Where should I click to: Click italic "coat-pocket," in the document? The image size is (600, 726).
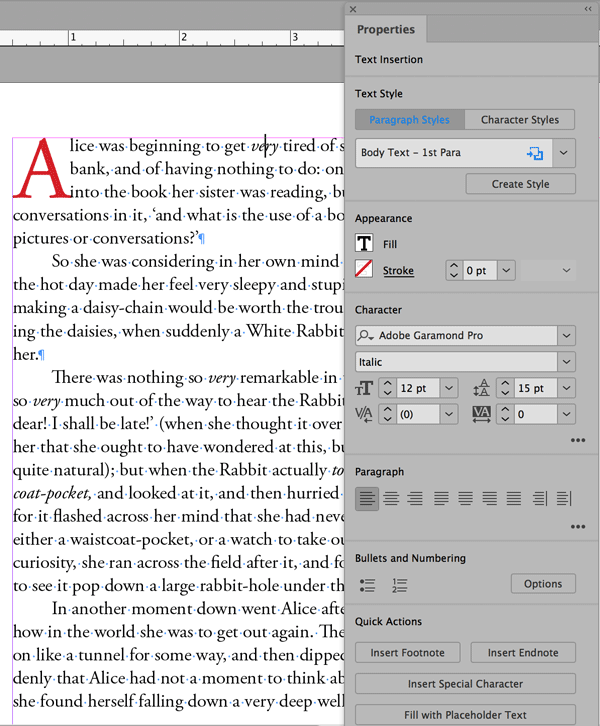coord(52,494)
